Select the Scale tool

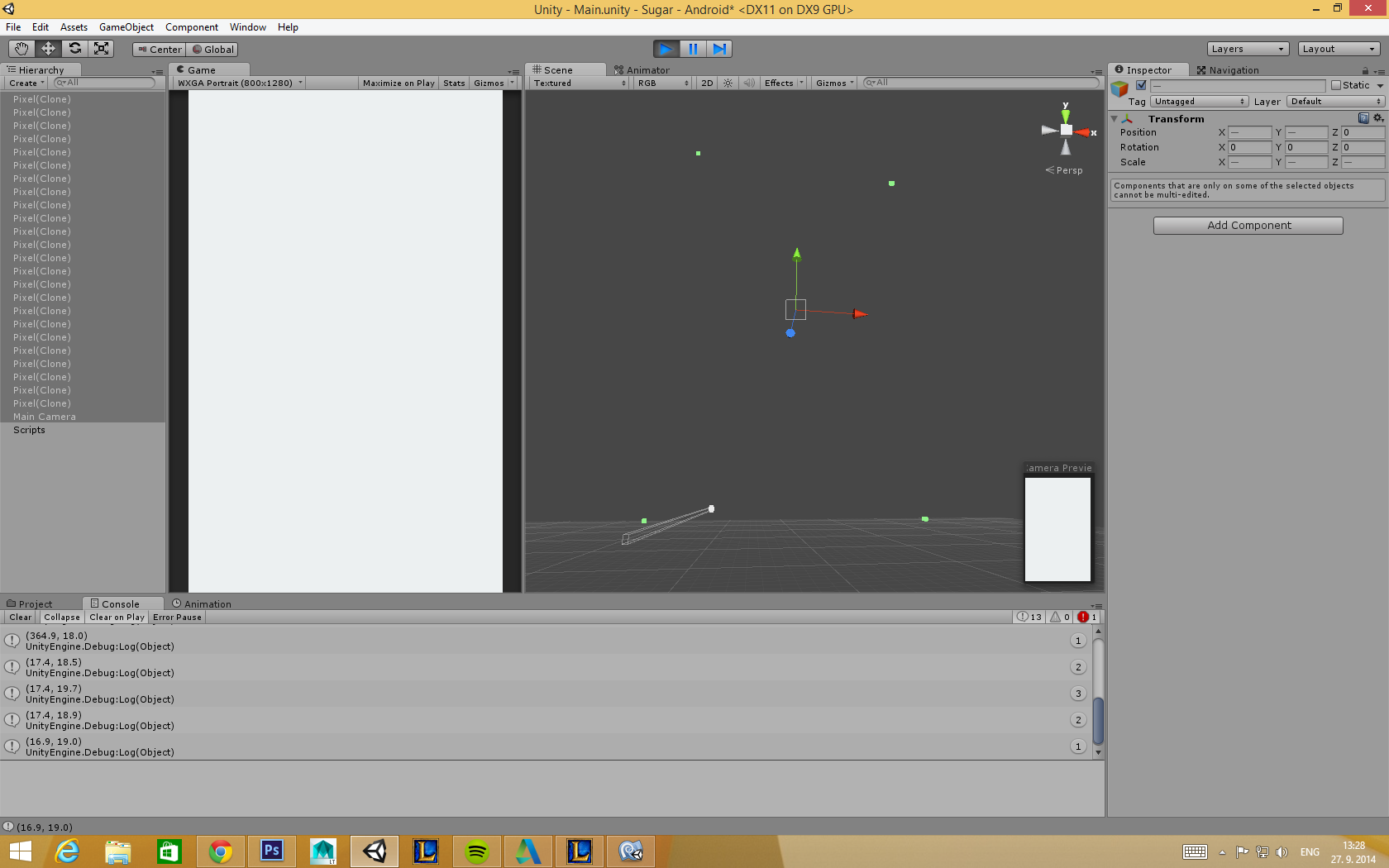click(x=101, y=49)
